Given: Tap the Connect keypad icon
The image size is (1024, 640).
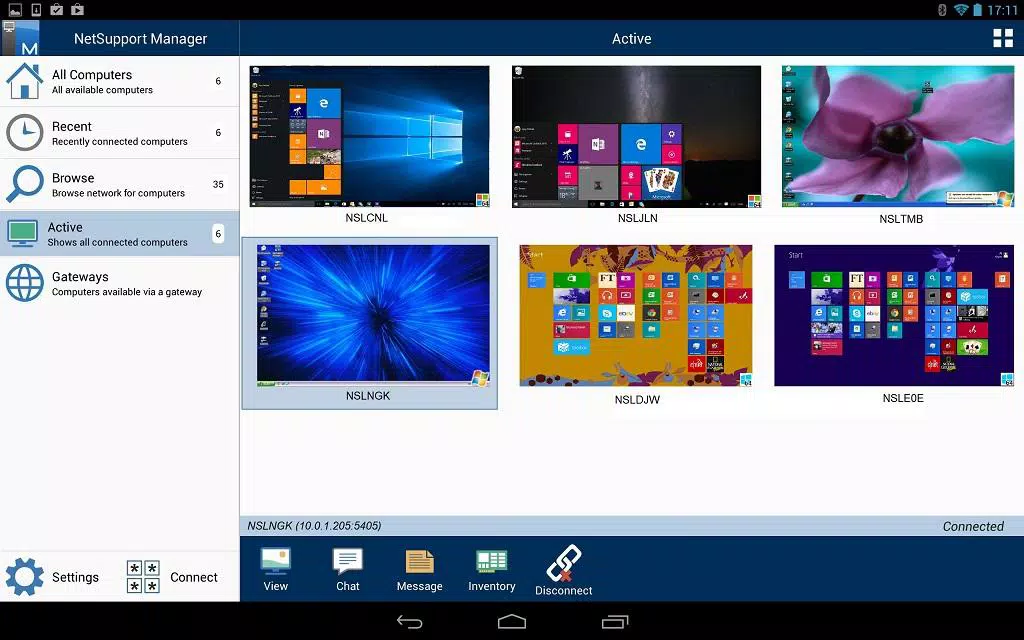Looking at the screenshot, I should [143, 577].
